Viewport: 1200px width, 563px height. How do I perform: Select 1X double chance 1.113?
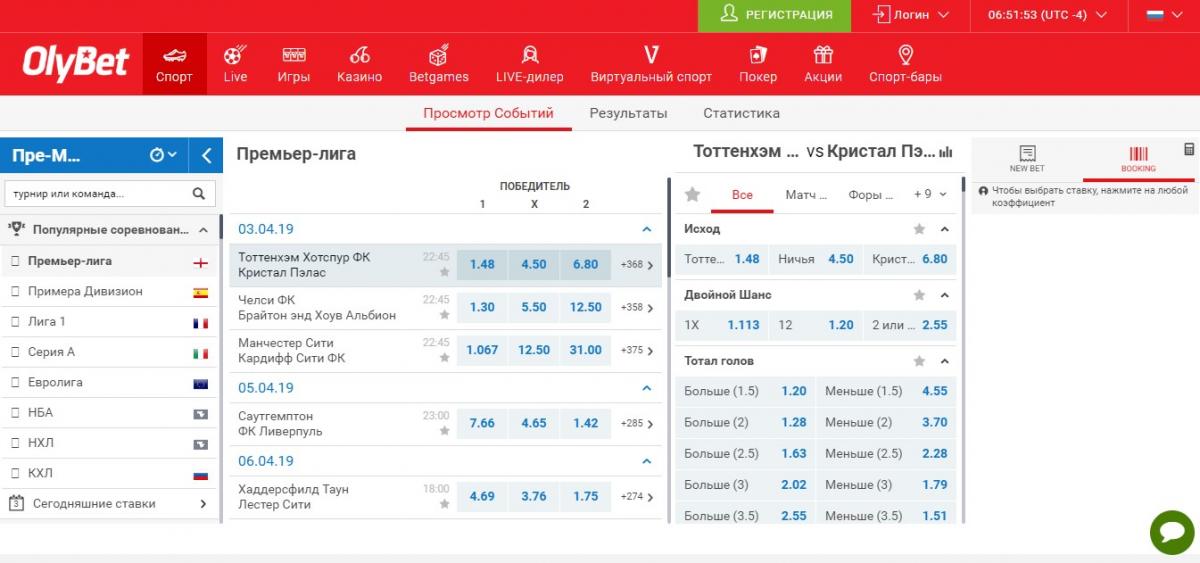click(722, 325)
